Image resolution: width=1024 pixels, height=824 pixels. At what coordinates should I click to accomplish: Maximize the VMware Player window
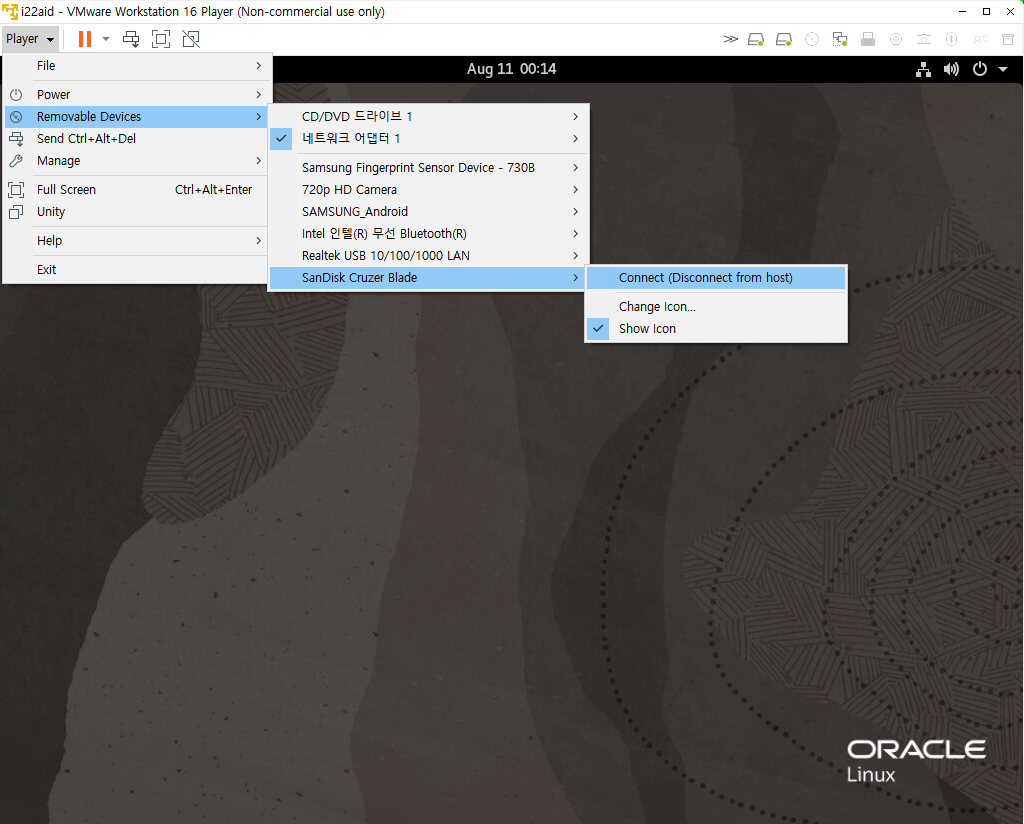[x=986, y=12]
